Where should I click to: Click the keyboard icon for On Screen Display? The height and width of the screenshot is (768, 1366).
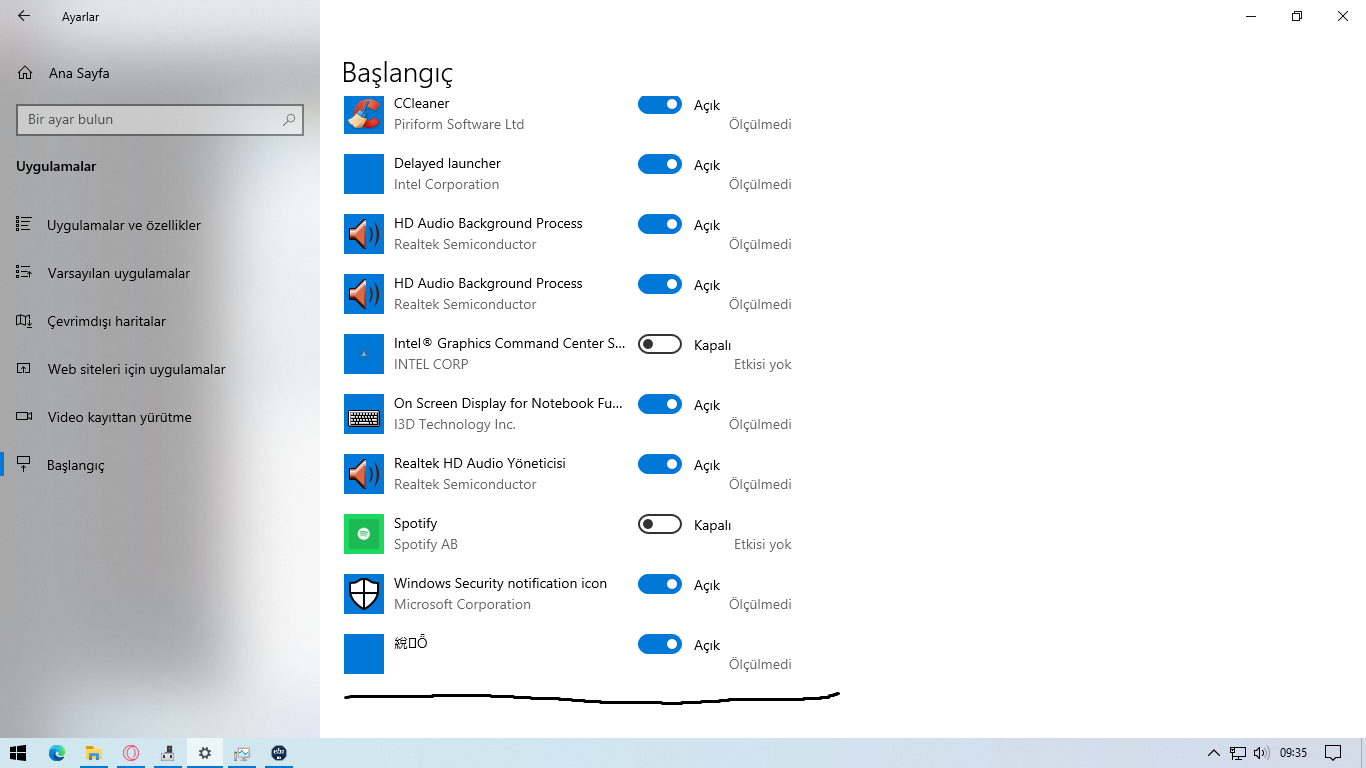pyautogui.click(x=364, y=414)
